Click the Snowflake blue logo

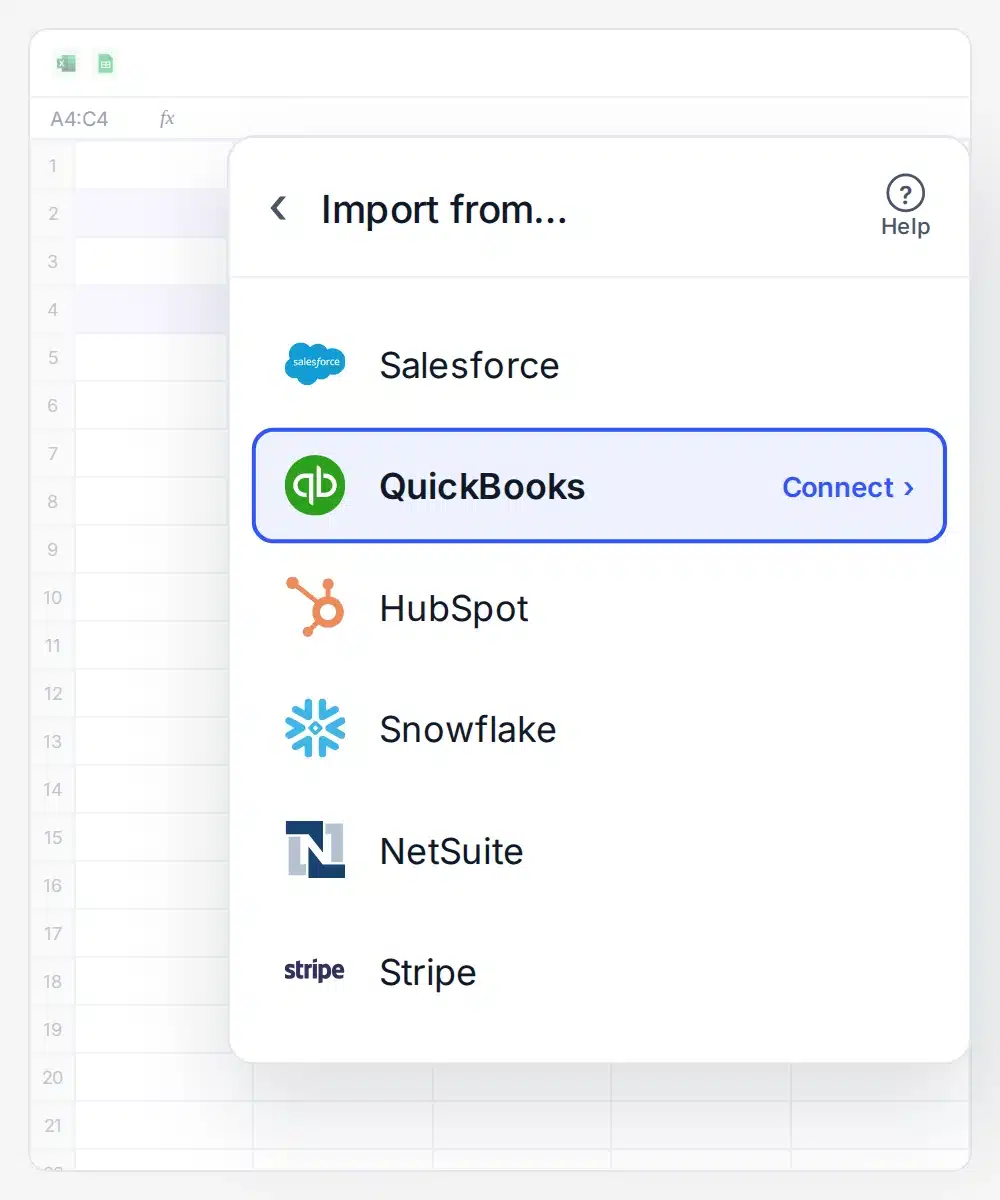click(315, 728)
